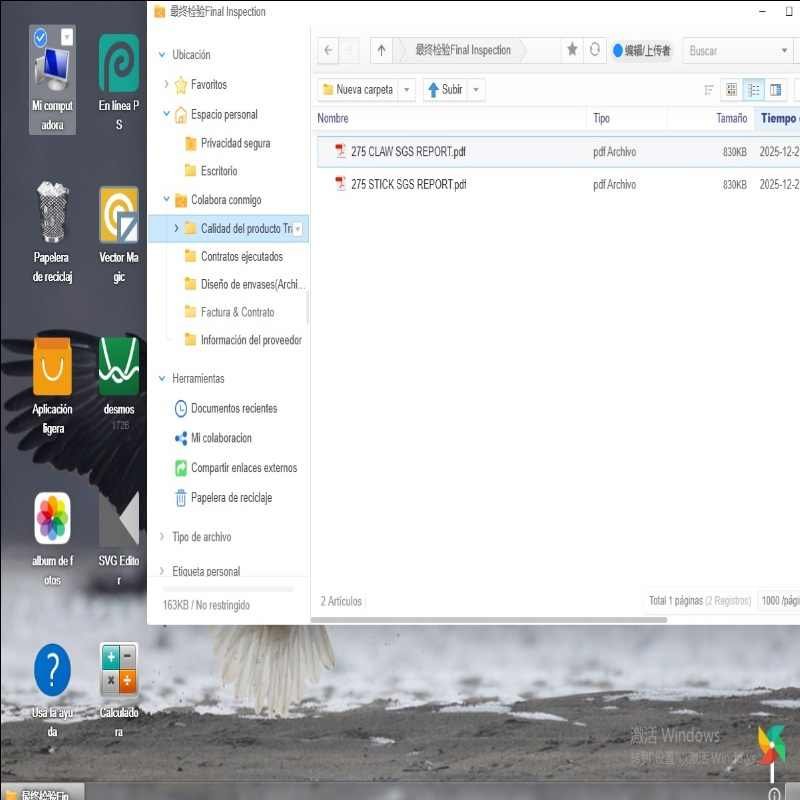The image size is (800, 800).
Task: Enable the preview pane view mode
Action: [776, 89]
